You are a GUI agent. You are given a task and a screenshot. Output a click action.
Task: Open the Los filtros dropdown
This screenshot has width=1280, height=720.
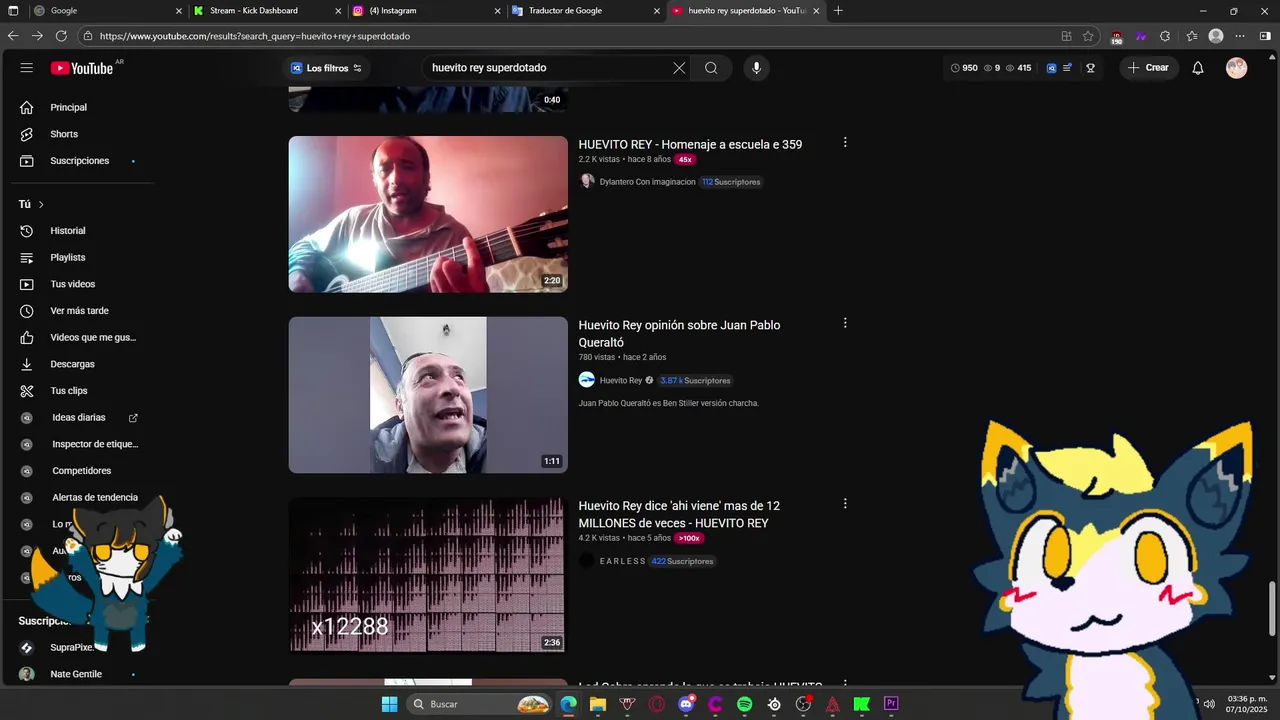pyautogui.click(x=326, y=68)
